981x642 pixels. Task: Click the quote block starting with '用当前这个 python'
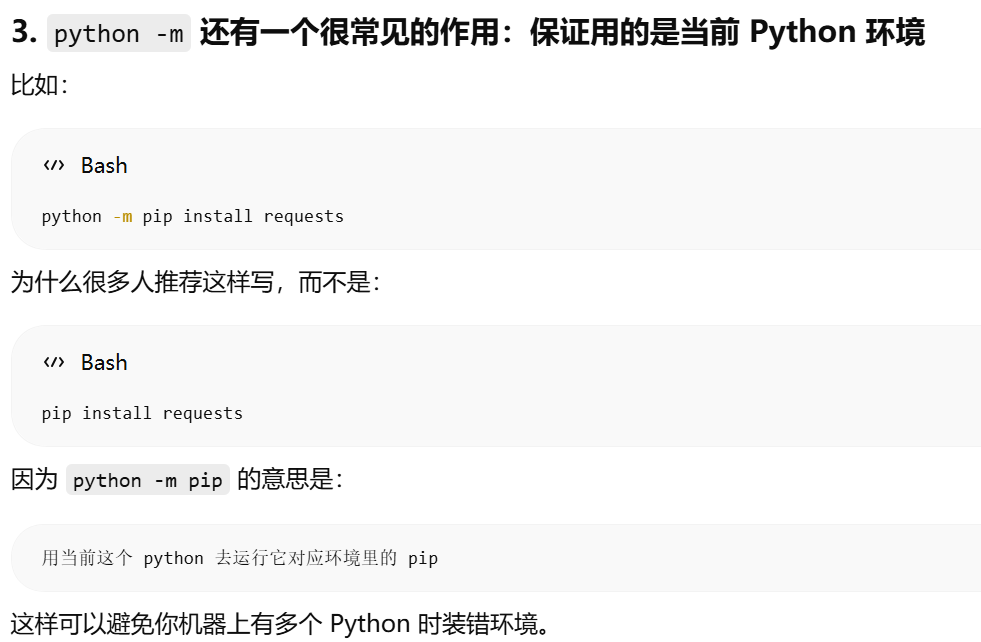496,558
